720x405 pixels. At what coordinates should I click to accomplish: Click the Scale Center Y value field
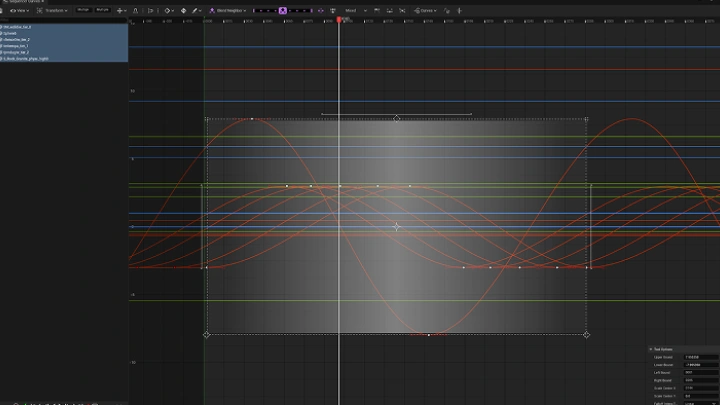pyautogui.click(x=701, y=396)
